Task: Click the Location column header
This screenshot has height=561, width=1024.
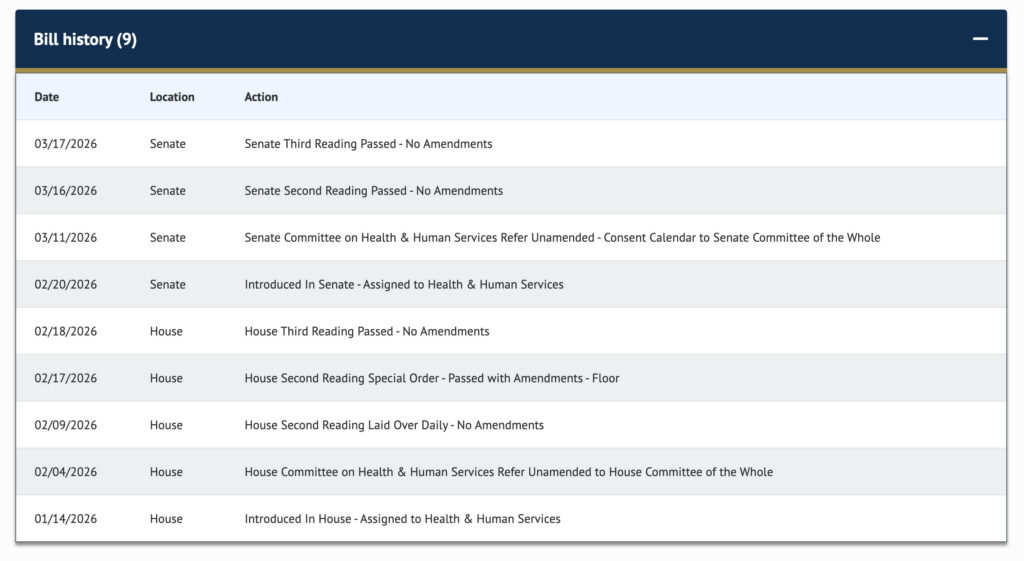Action: [x=172, y=97]
